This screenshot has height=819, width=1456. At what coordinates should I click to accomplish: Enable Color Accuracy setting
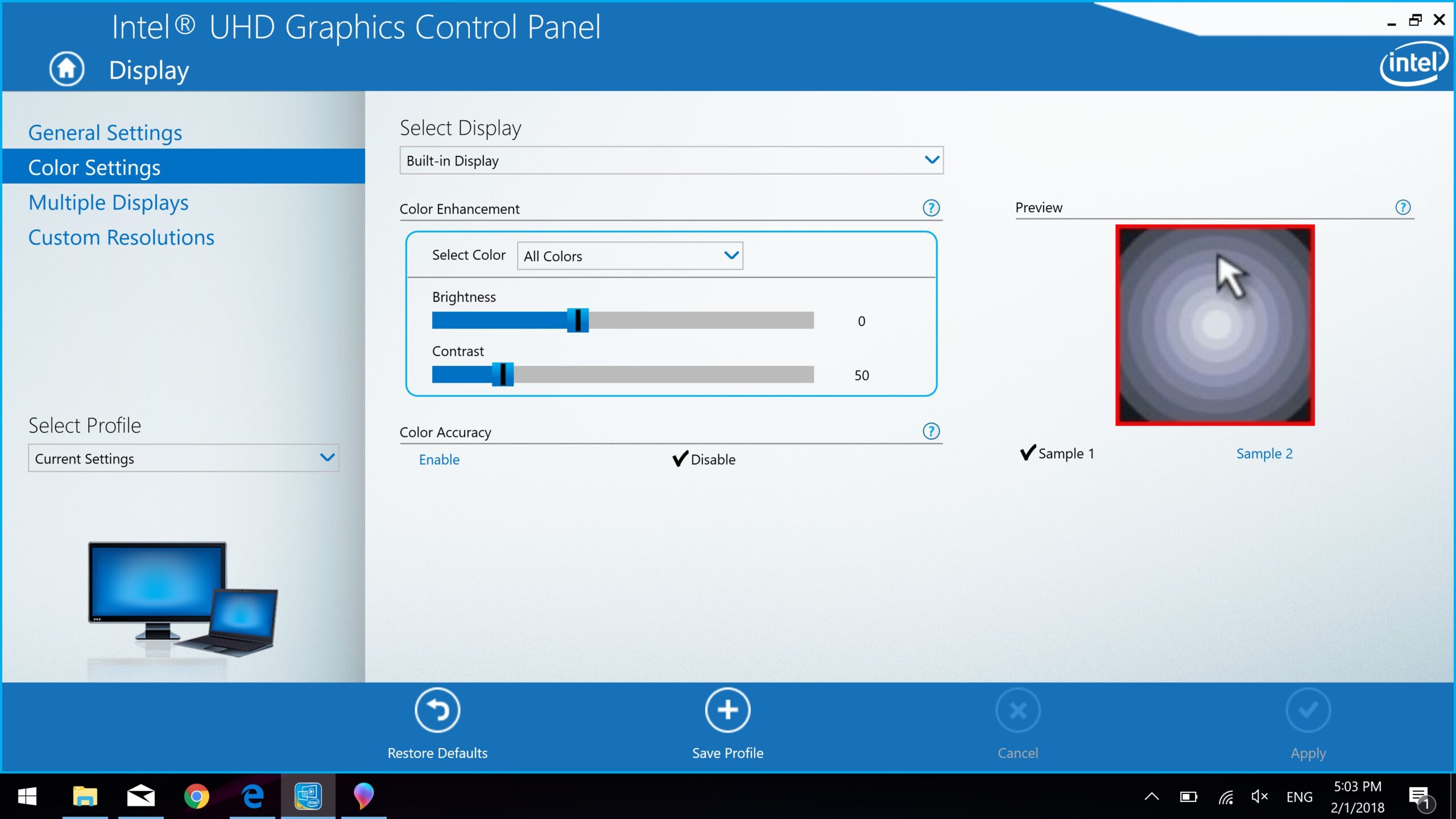pyautogui.click(x=439, y=459)
